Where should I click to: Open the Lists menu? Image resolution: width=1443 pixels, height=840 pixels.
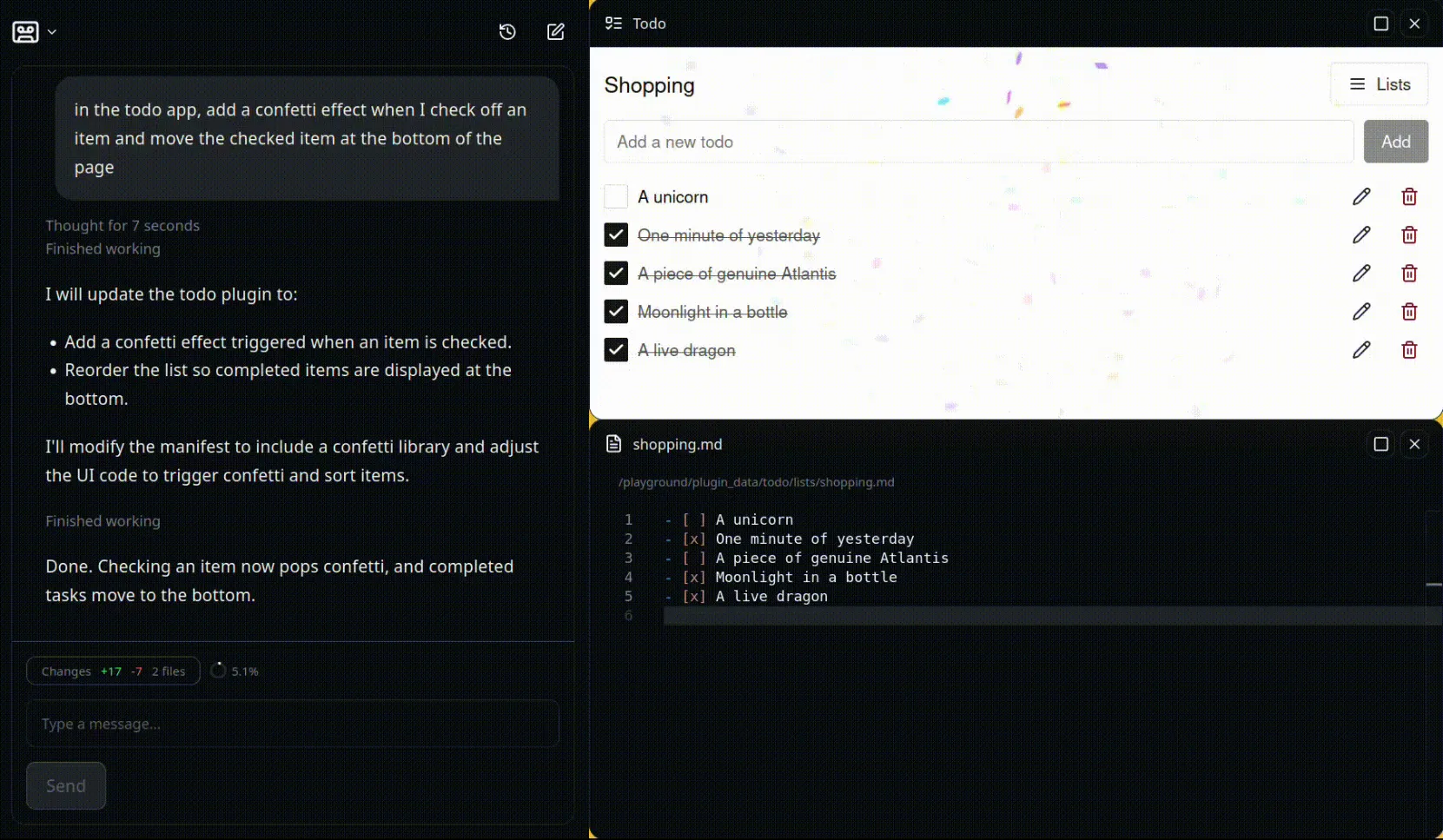(x=1379, y=84)
